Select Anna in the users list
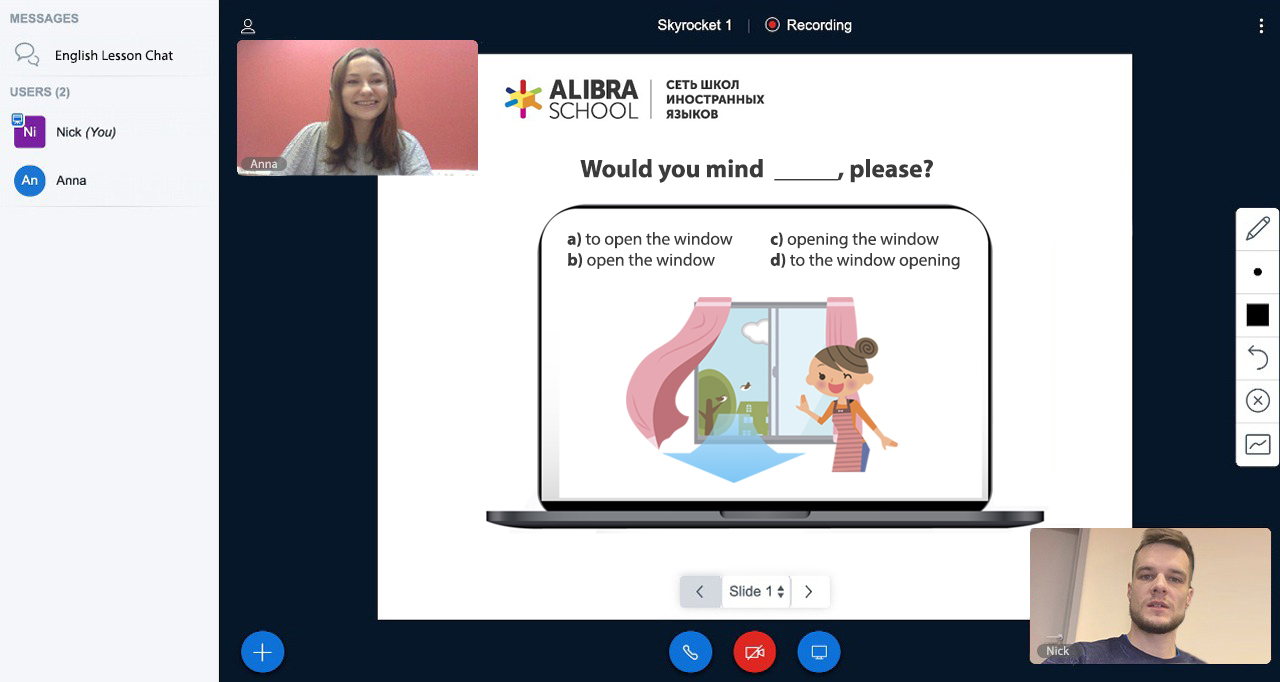The width and height of the screenshot is (1280, 682). [x=70, y=180]
